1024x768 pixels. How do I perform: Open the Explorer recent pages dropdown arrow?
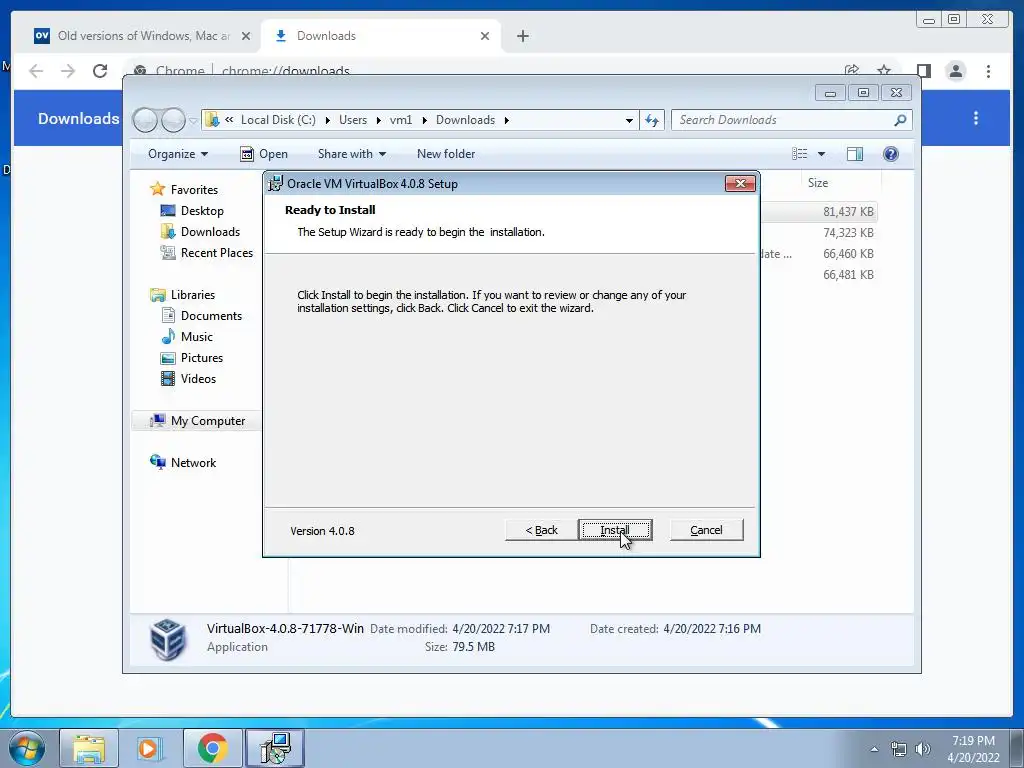pyautogui.click(x=193, y=121)
